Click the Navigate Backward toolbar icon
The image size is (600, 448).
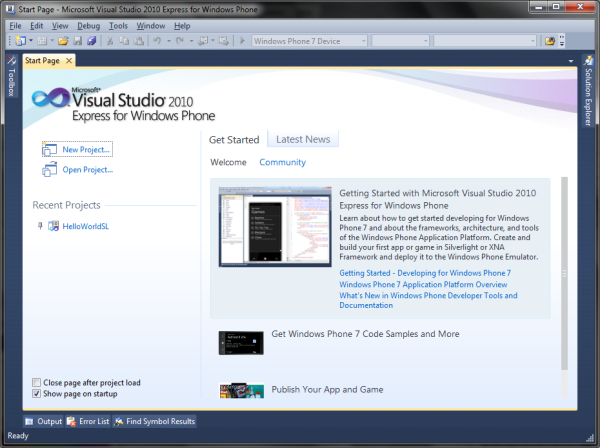[203, 41]
